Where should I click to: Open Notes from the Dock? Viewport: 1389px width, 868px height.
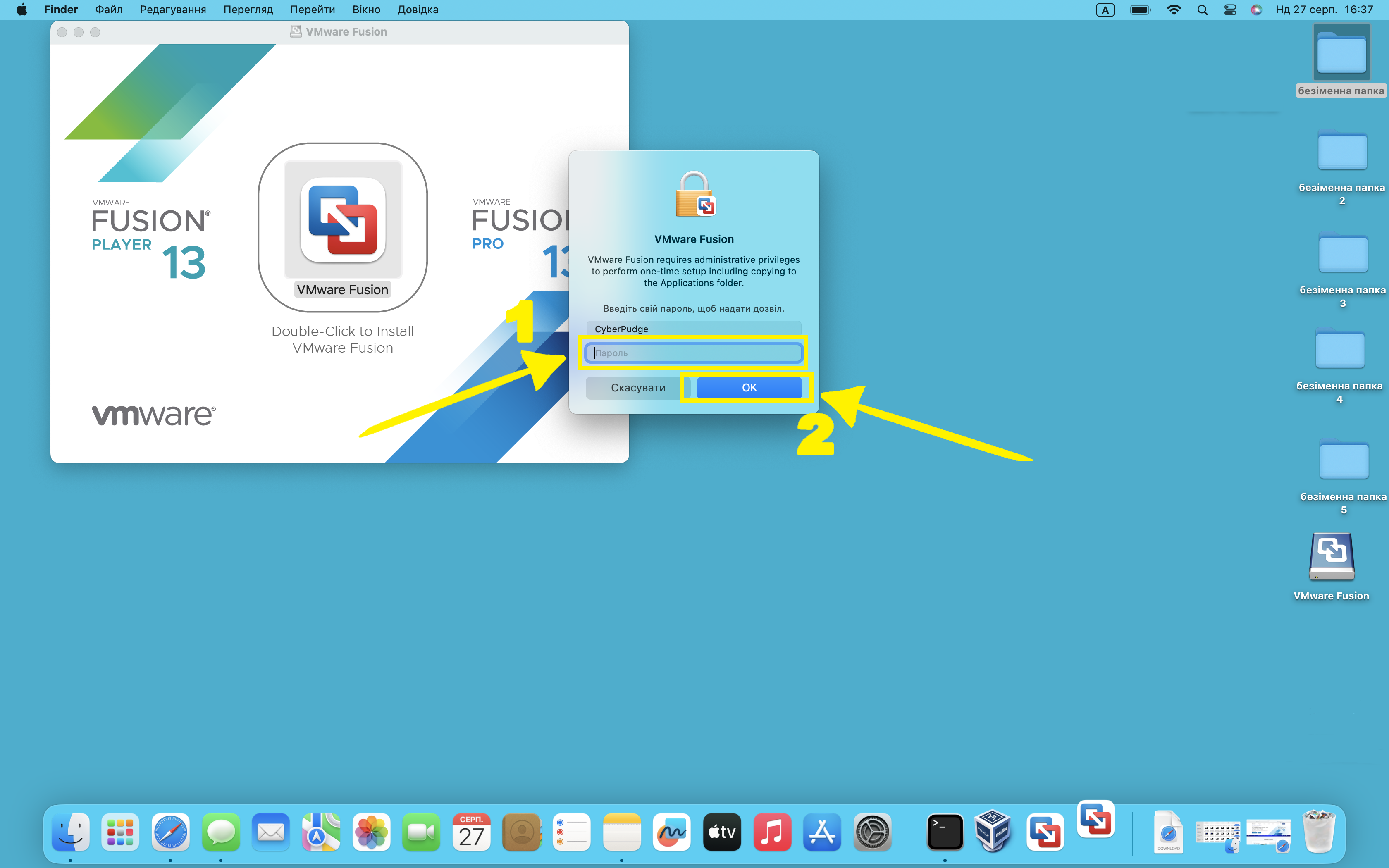click(622, 832)
